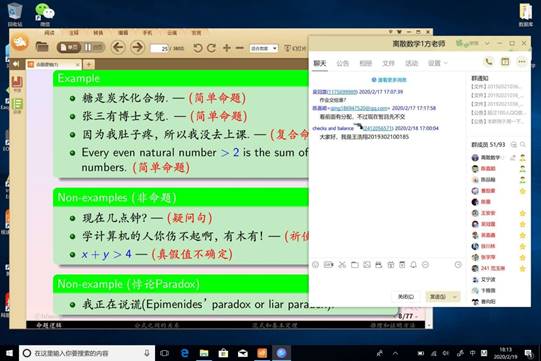Open chat history clock icon
Image resolution: width=541 pixels, height=361 pixels.
[458, 265]
